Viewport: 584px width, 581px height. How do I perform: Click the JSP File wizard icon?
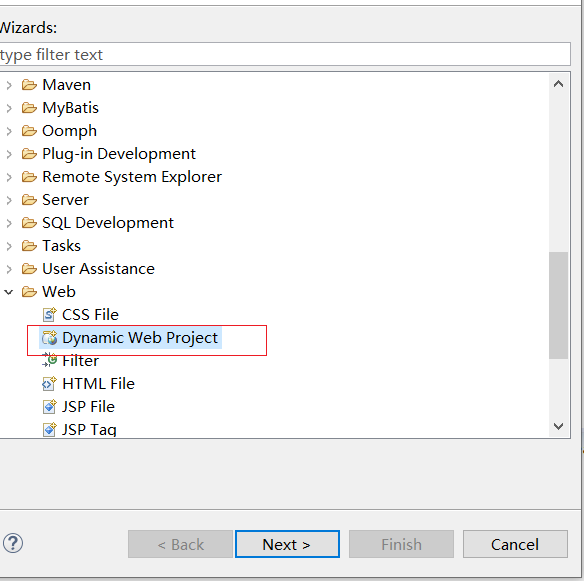click(50, 406)
